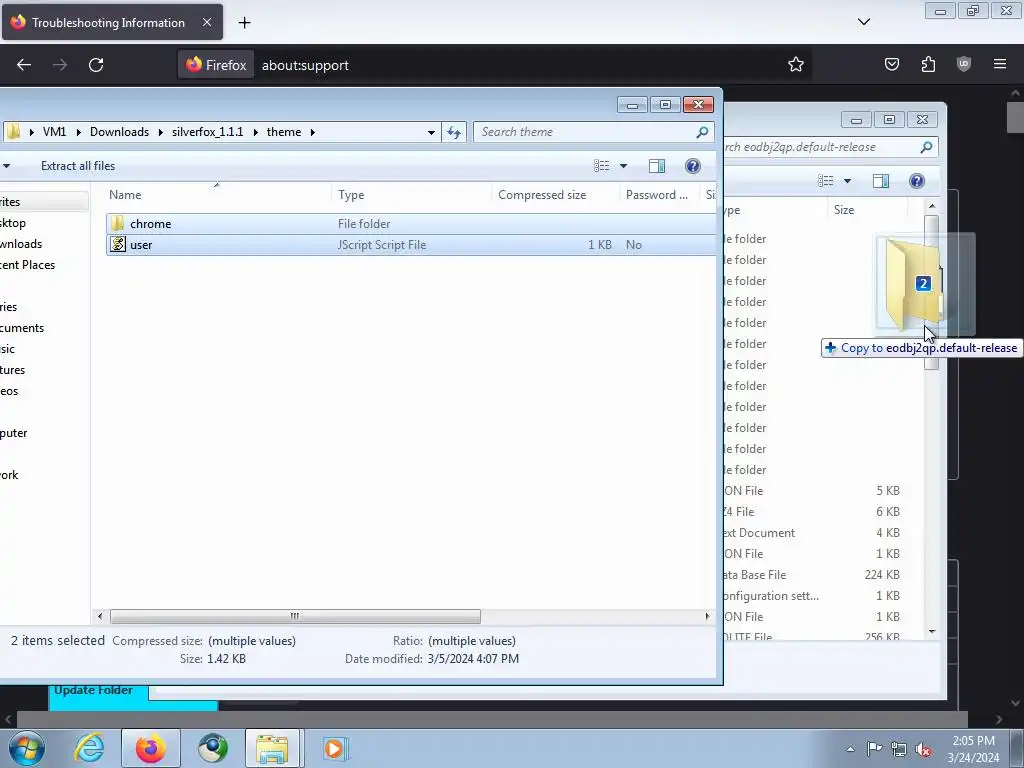Click Extract all files

78,166
